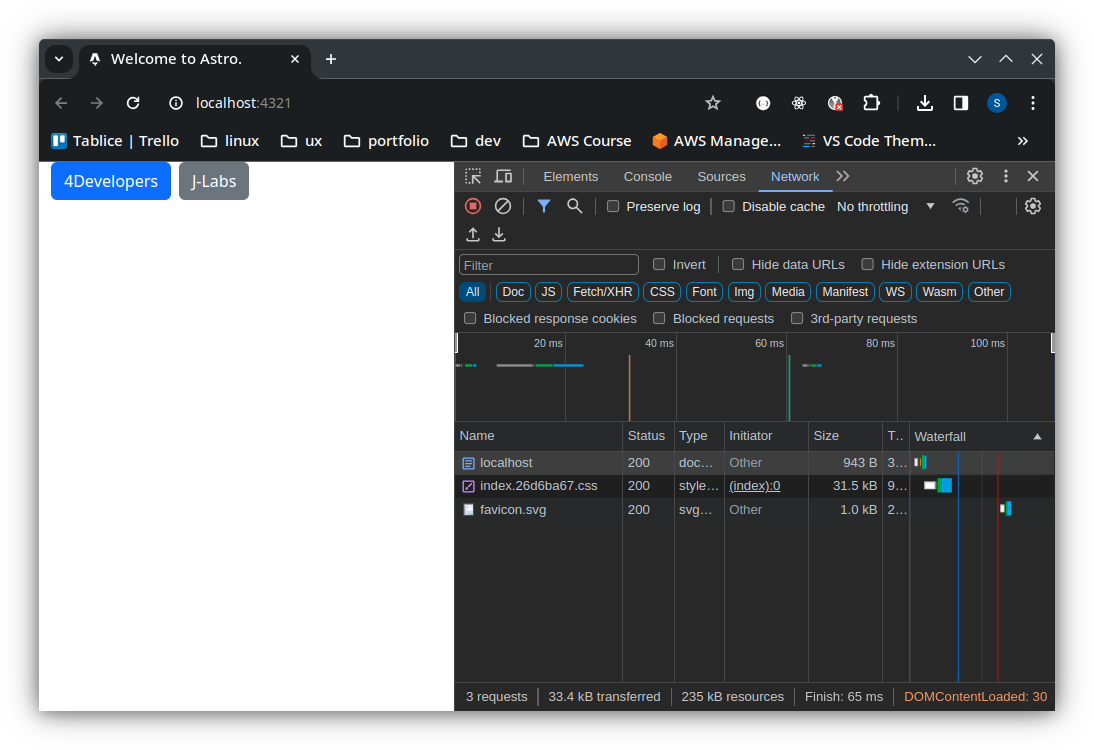
Task: Click in the Filter text field
Action: coord(548,265)
